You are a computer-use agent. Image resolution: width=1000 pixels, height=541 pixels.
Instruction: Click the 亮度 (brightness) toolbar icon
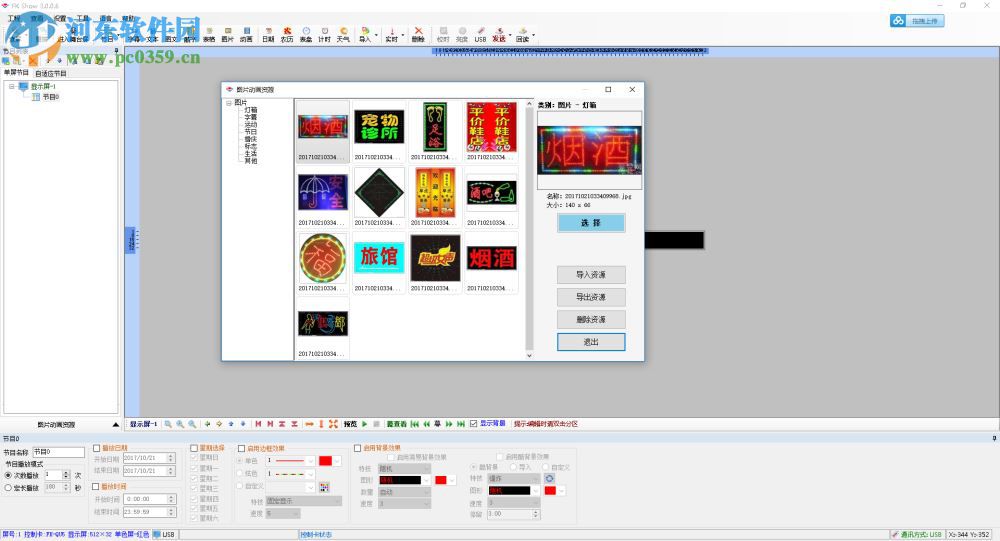point(462,34)
